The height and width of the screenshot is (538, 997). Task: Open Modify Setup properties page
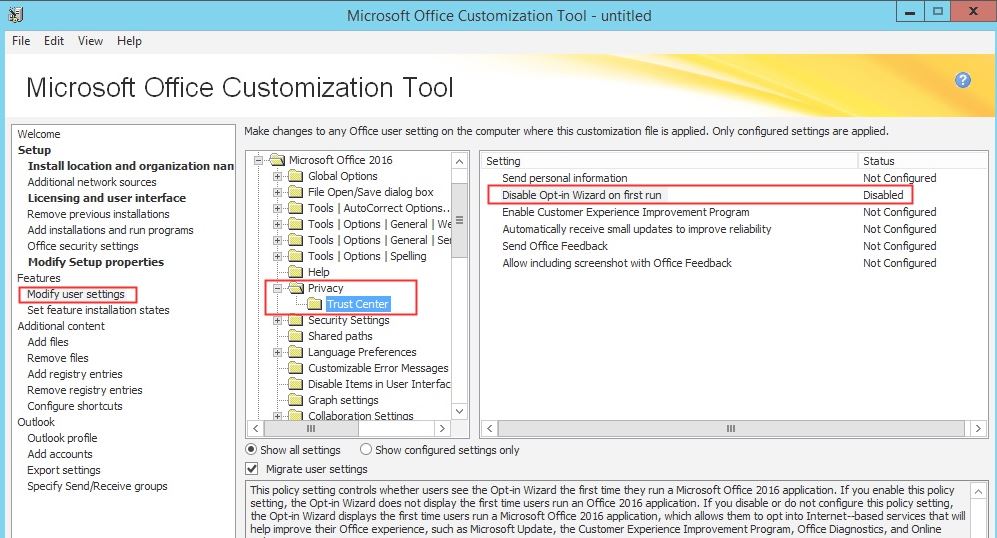point(95,262)
